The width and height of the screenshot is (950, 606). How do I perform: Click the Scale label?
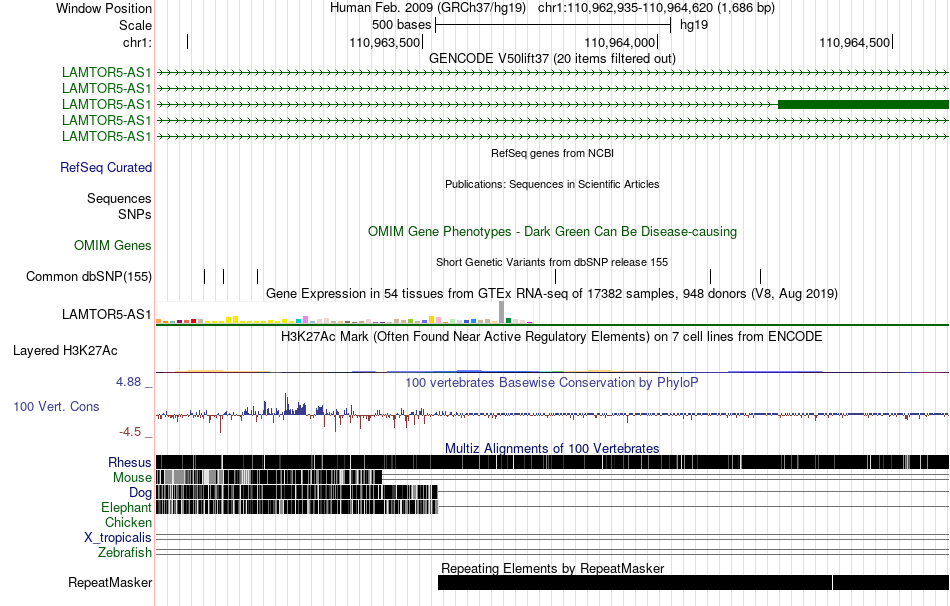pos(135,25)
